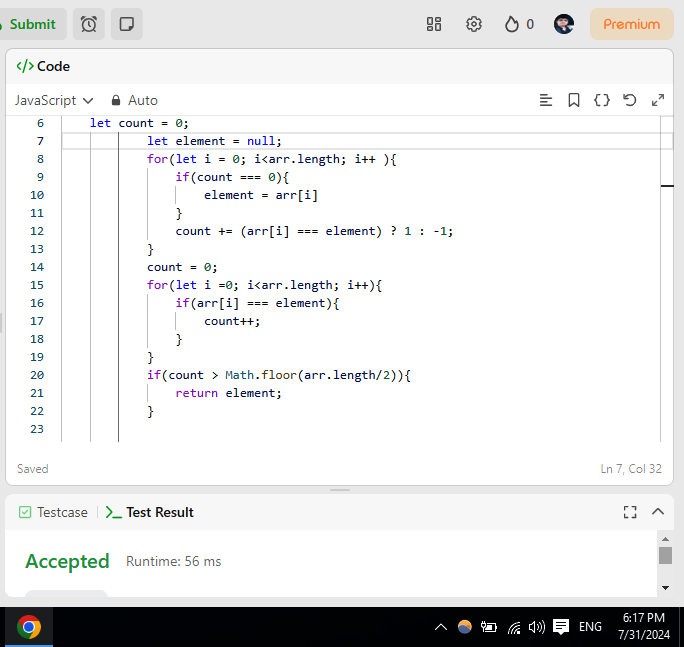Click 'Math.floor(arr.length/2)' condition line
This screenshot has height=647, width=684.
click(279, 375)
